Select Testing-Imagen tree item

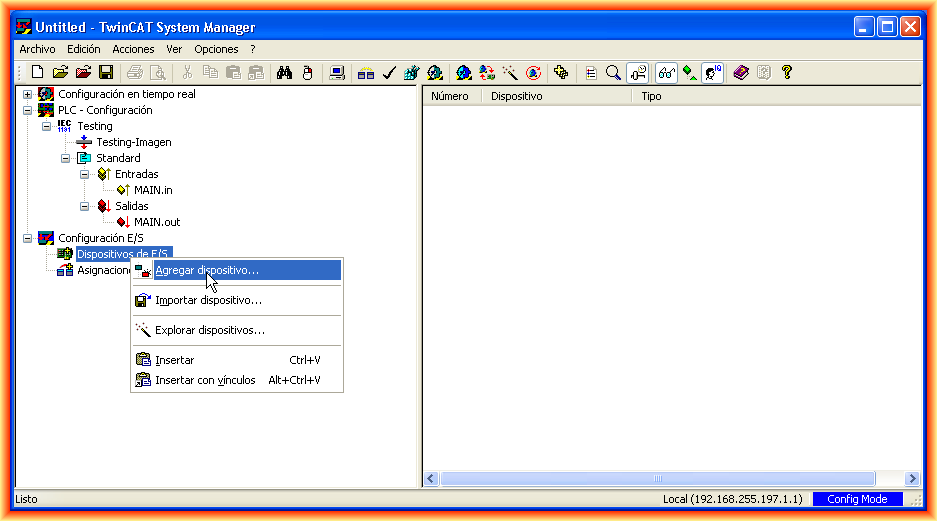point(133,142)
